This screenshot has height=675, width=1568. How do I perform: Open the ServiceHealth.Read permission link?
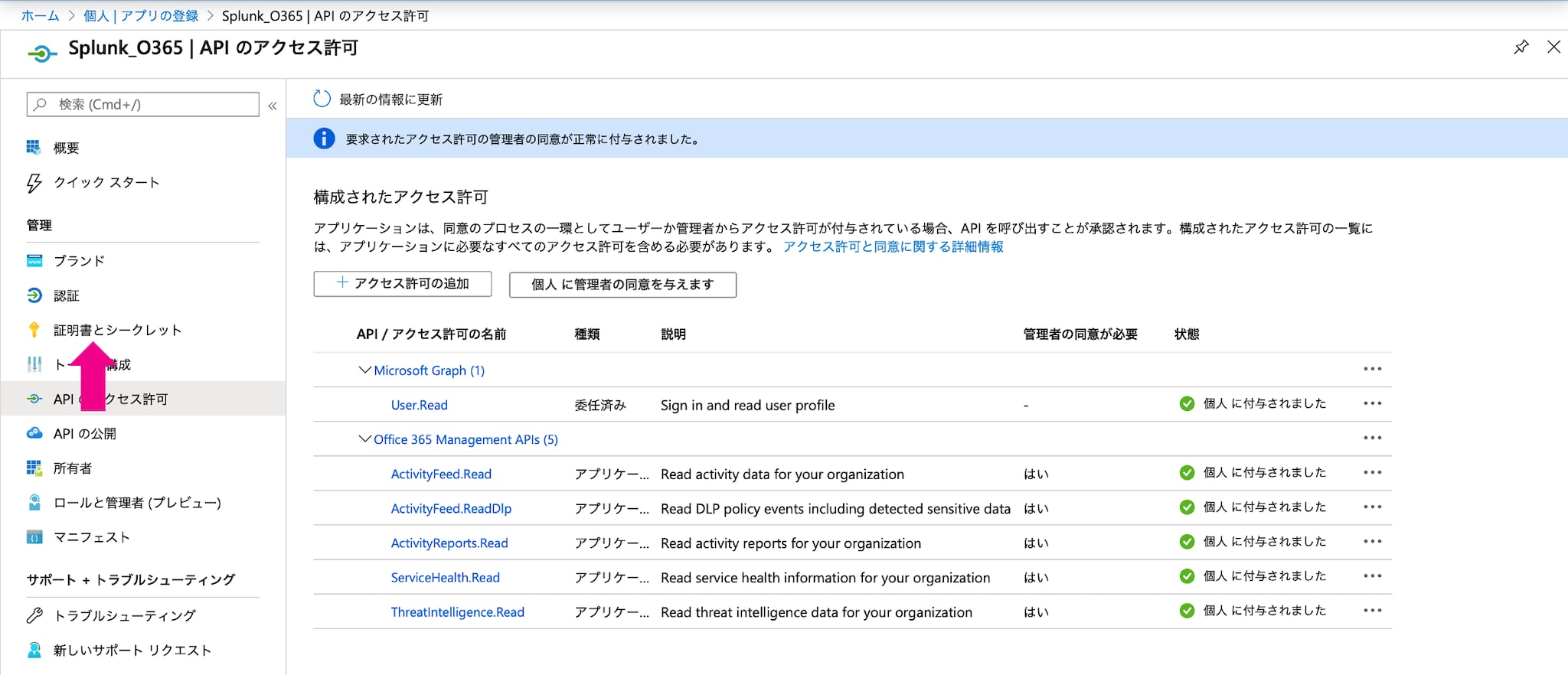[x=445, y=577]
